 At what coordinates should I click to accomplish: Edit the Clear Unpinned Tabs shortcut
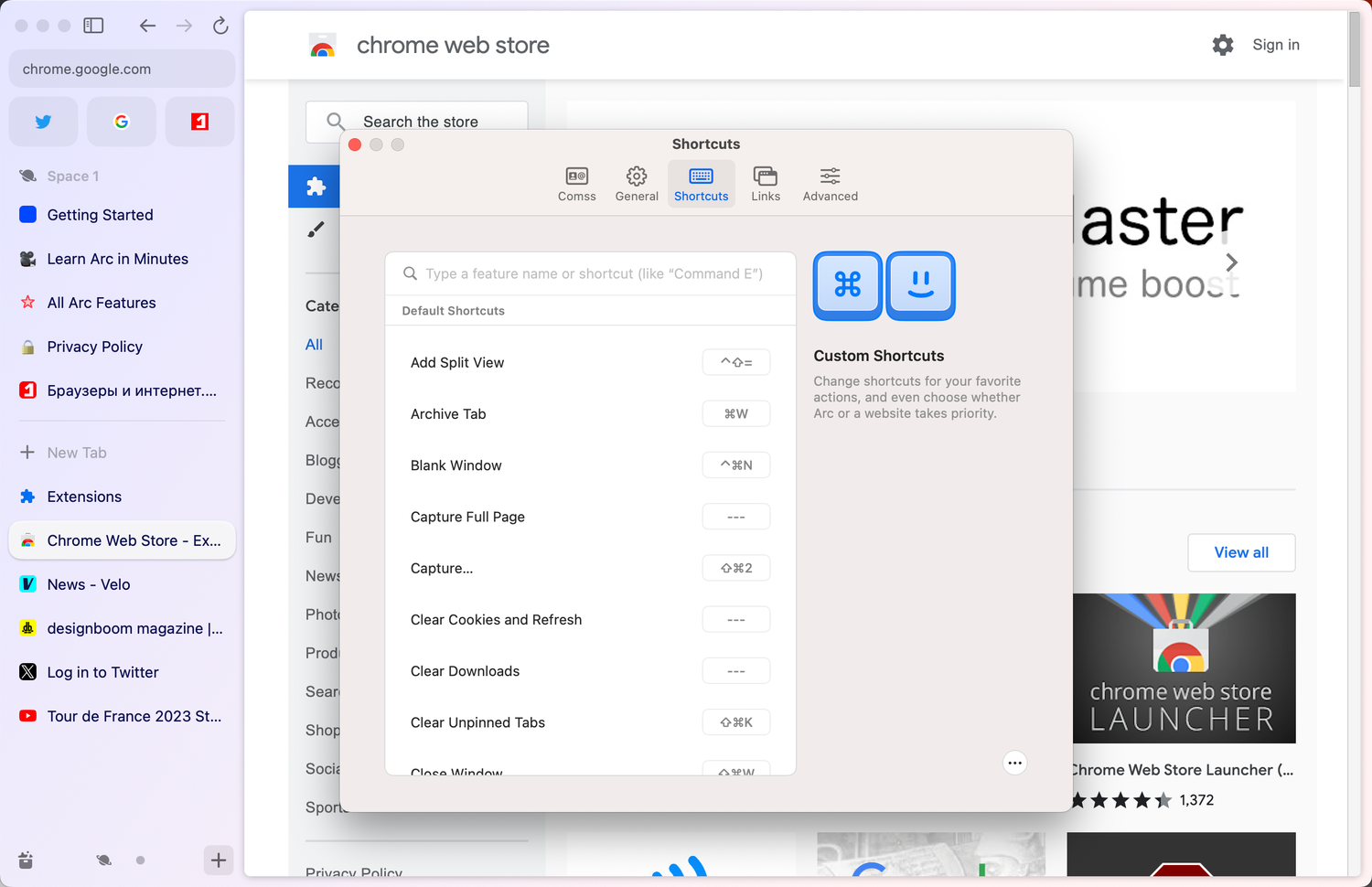click(x=736, y=721)
